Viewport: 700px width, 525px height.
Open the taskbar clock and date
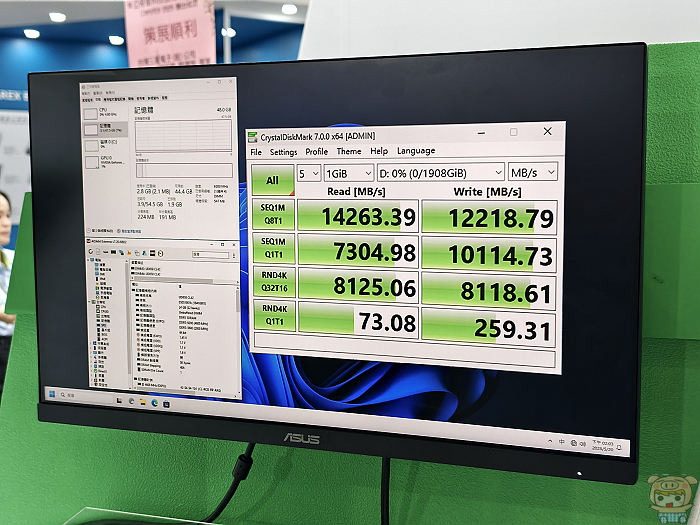[602, 445]
